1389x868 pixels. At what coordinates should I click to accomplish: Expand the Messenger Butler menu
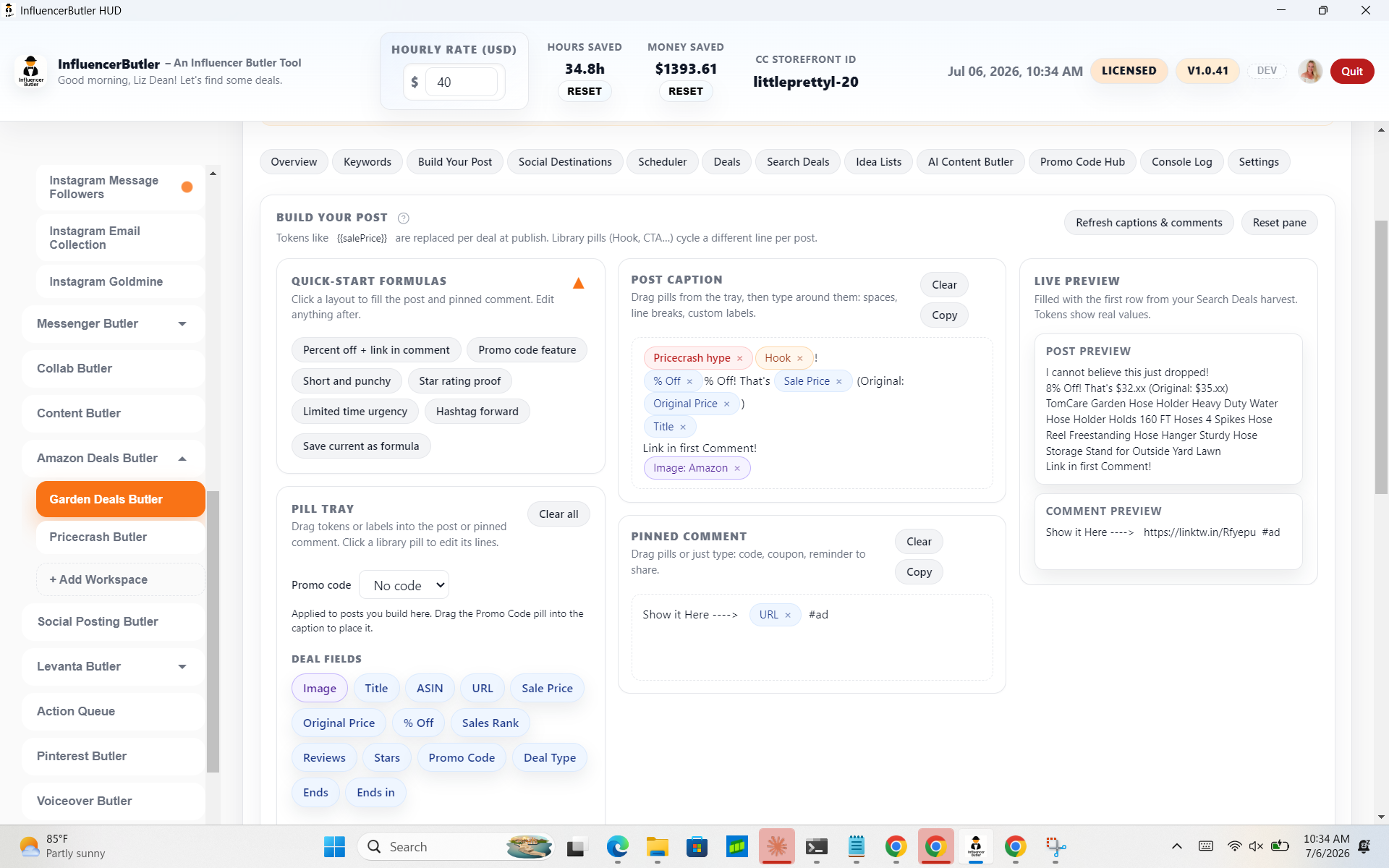[x=182, y=324]
